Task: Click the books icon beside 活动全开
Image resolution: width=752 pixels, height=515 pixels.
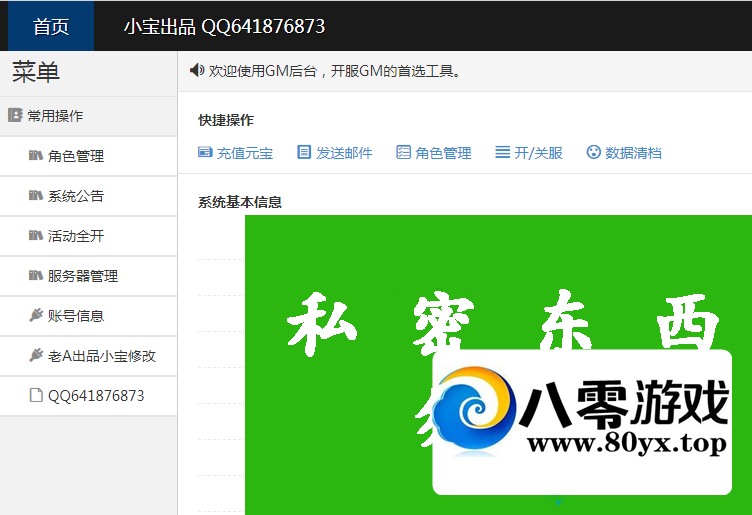Action: (x=35, y=235)
